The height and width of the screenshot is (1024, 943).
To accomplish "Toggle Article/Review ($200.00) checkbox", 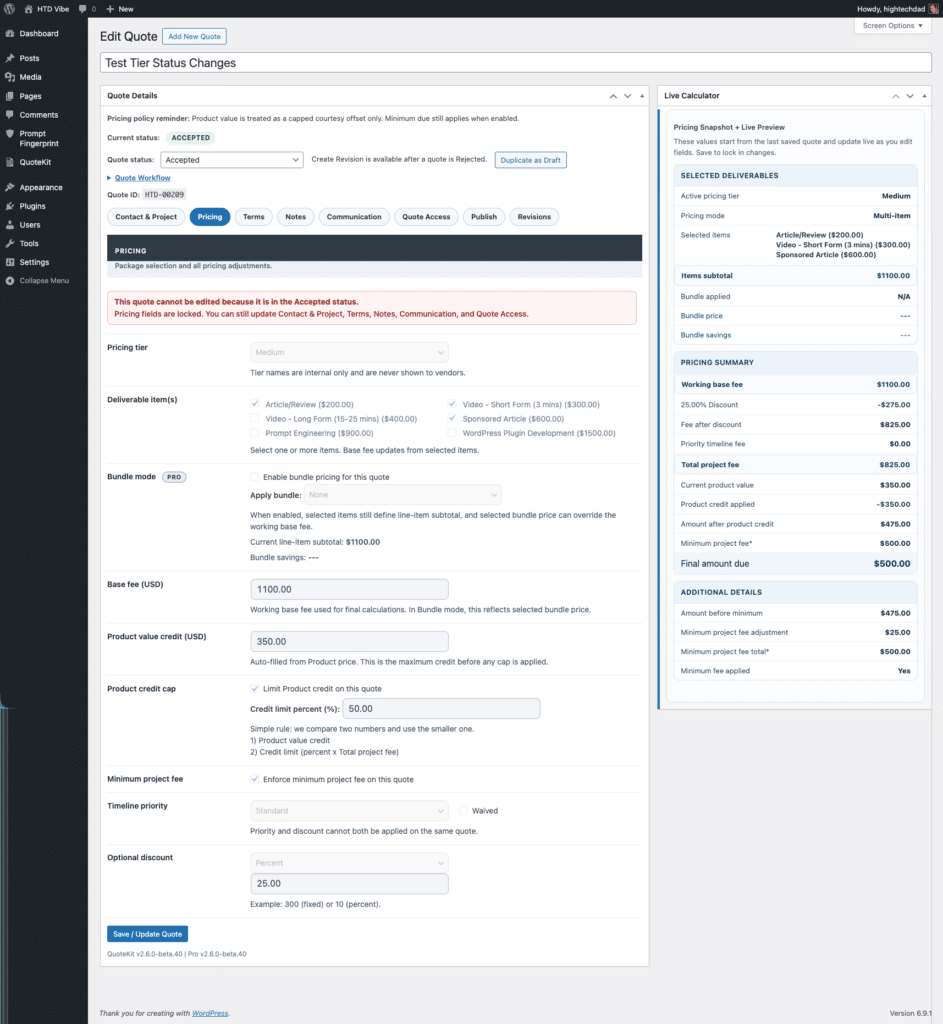I will (x=255, y=404).
